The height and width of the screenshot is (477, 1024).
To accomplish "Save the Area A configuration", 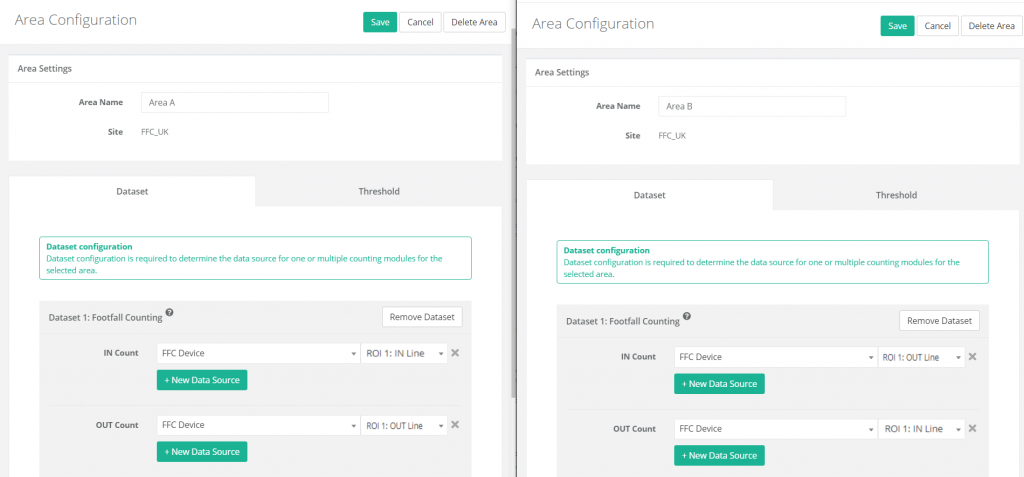I will tap(380, 22).
